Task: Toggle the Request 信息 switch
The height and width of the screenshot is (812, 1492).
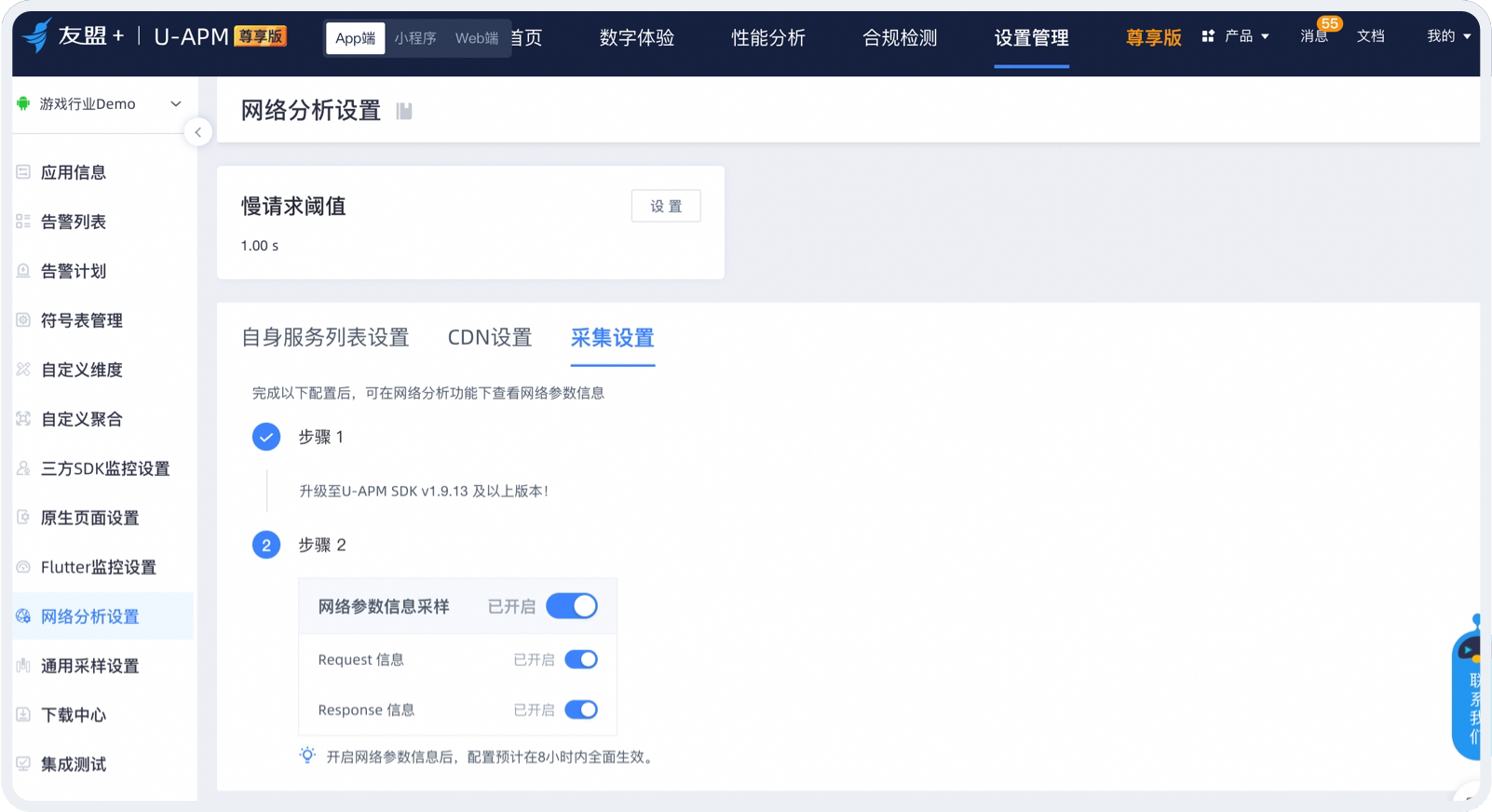Action: tap(581, 659)
